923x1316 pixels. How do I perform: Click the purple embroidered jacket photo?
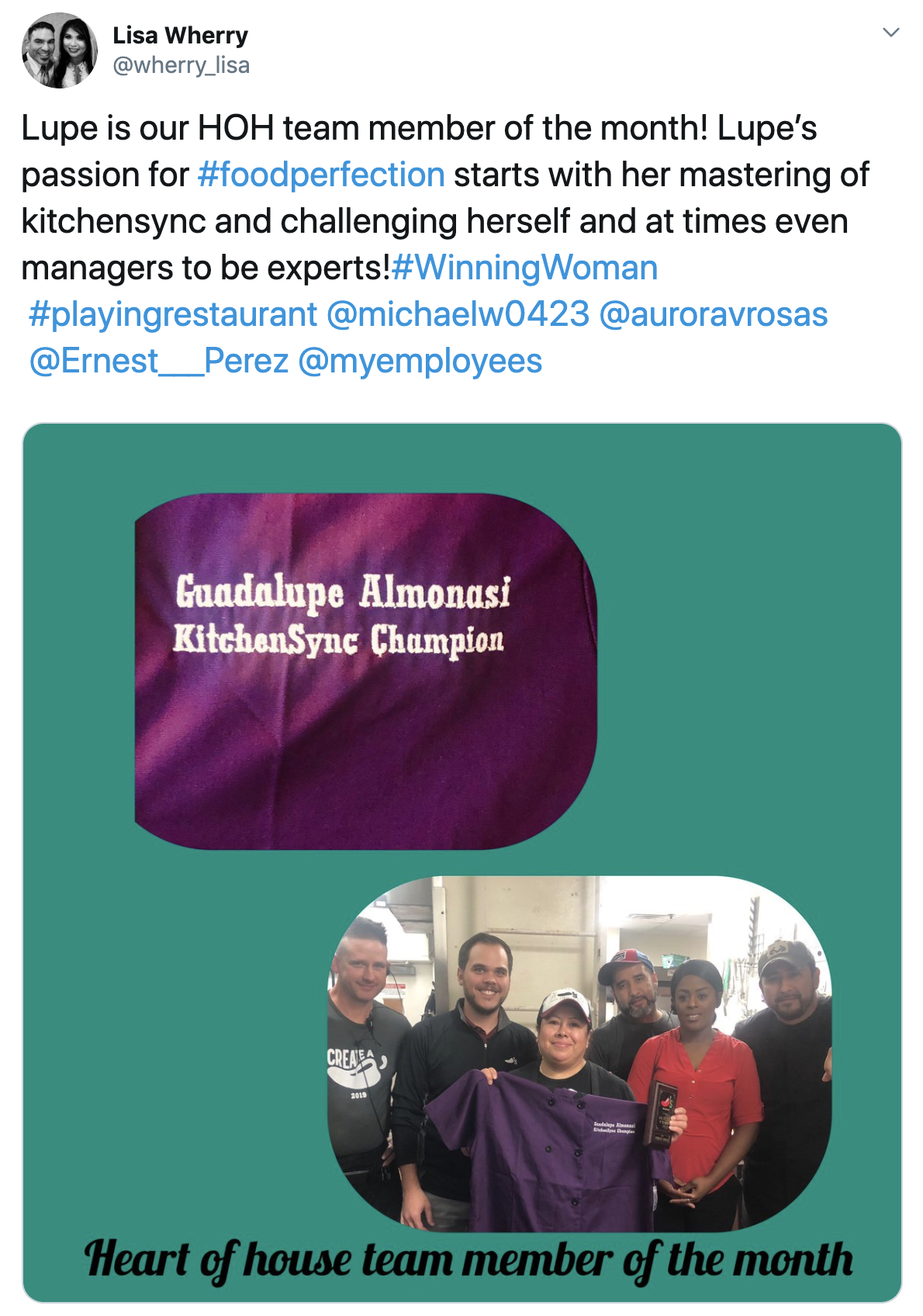365,671
